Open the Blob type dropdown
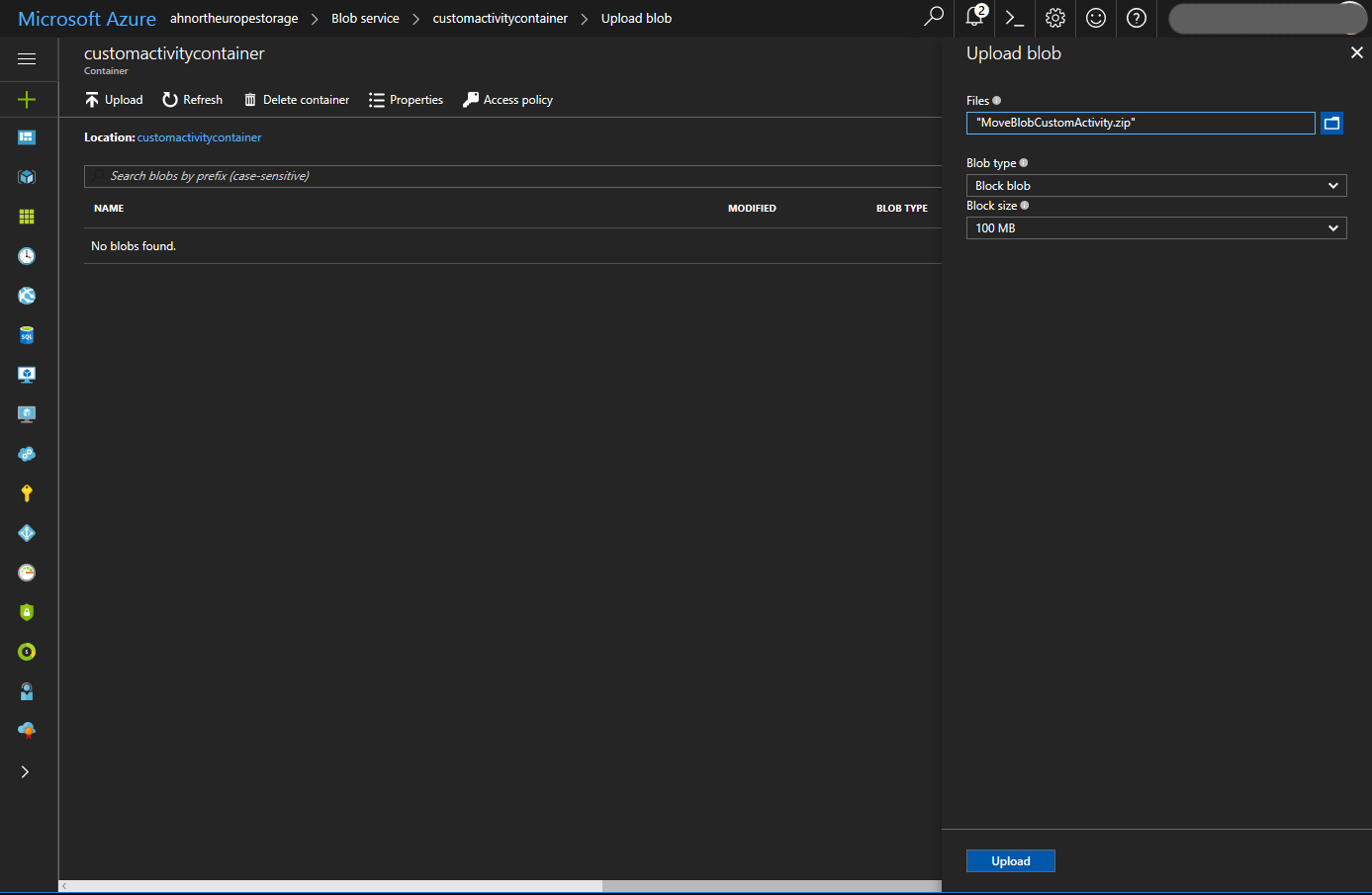 pos(1156,186)
